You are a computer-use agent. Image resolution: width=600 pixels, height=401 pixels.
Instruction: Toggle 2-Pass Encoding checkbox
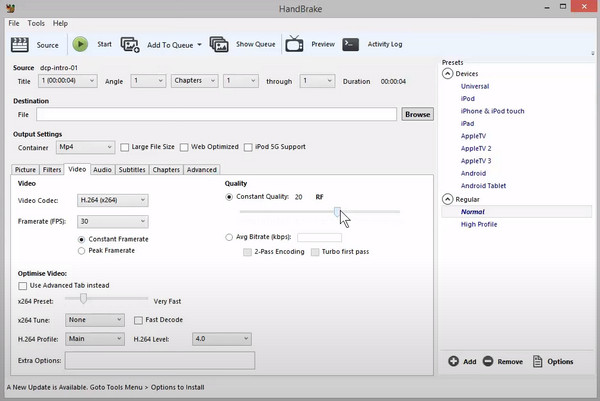tap(248, 252)
